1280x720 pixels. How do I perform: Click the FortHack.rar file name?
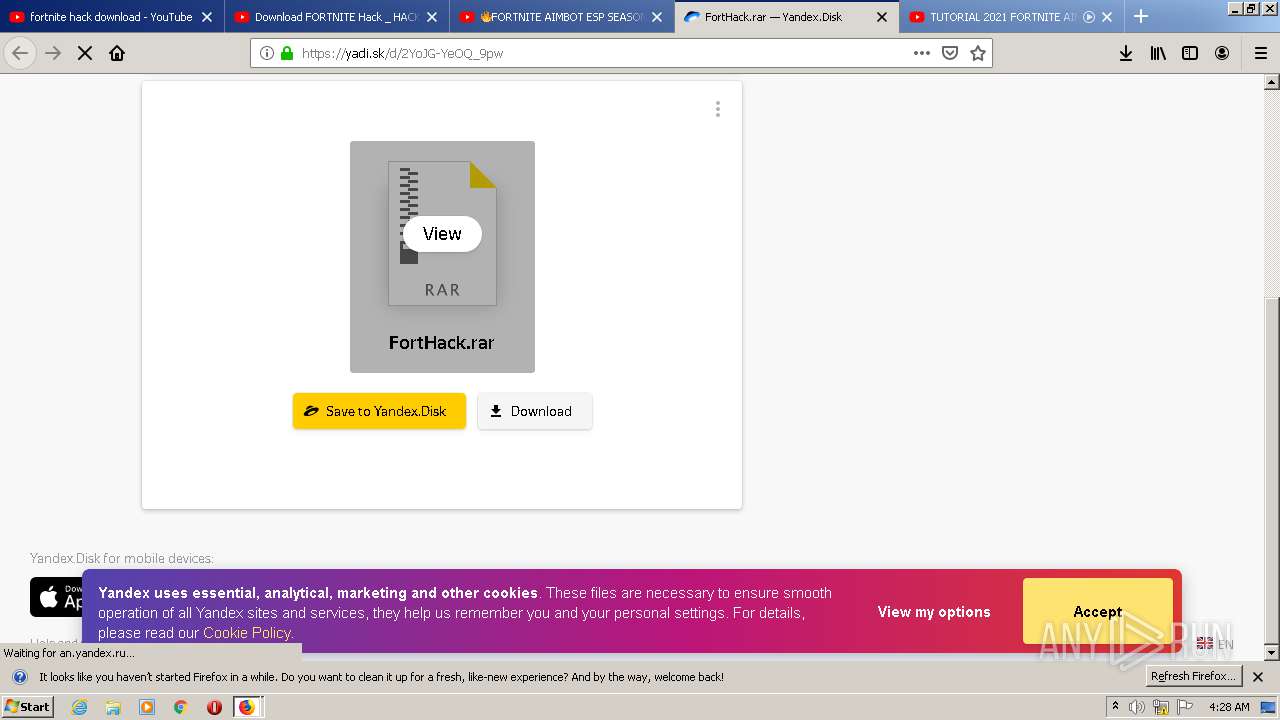point(441,342)
